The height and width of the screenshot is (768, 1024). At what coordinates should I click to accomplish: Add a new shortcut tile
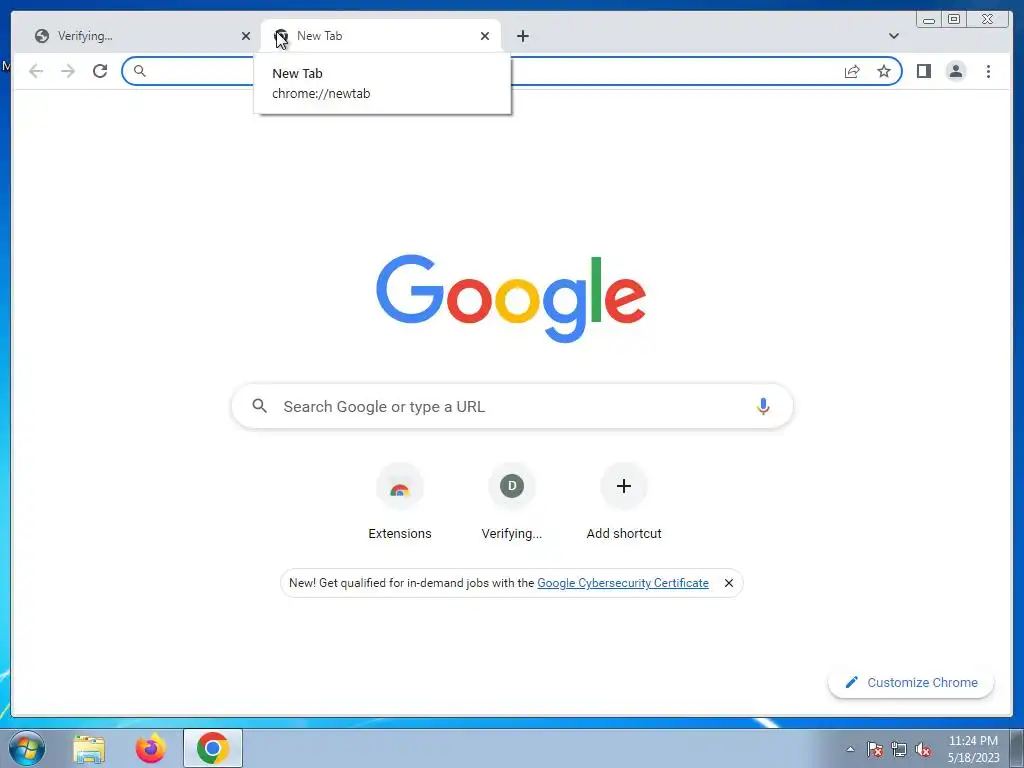(x=624, y=502)
